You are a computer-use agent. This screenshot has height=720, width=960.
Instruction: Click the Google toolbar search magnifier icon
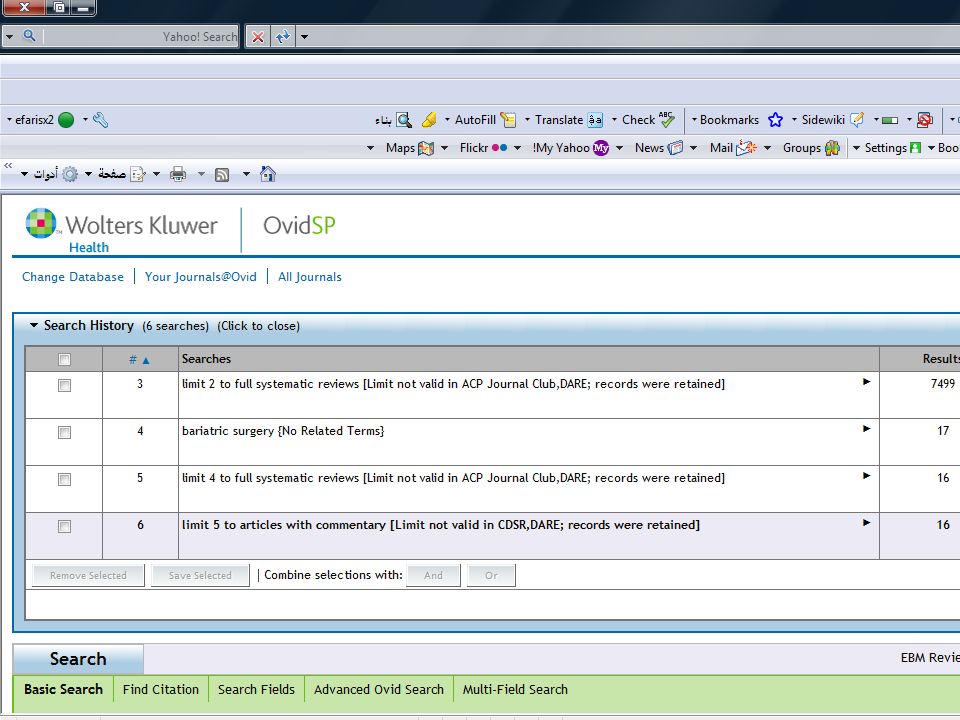click(403, 119)
